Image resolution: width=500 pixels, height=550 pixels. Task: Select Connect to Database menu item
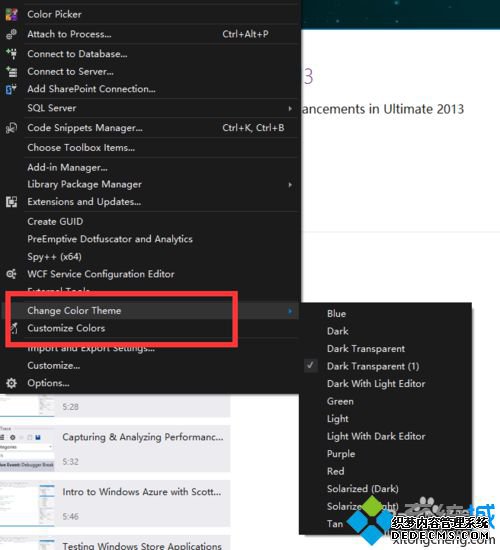77,54
